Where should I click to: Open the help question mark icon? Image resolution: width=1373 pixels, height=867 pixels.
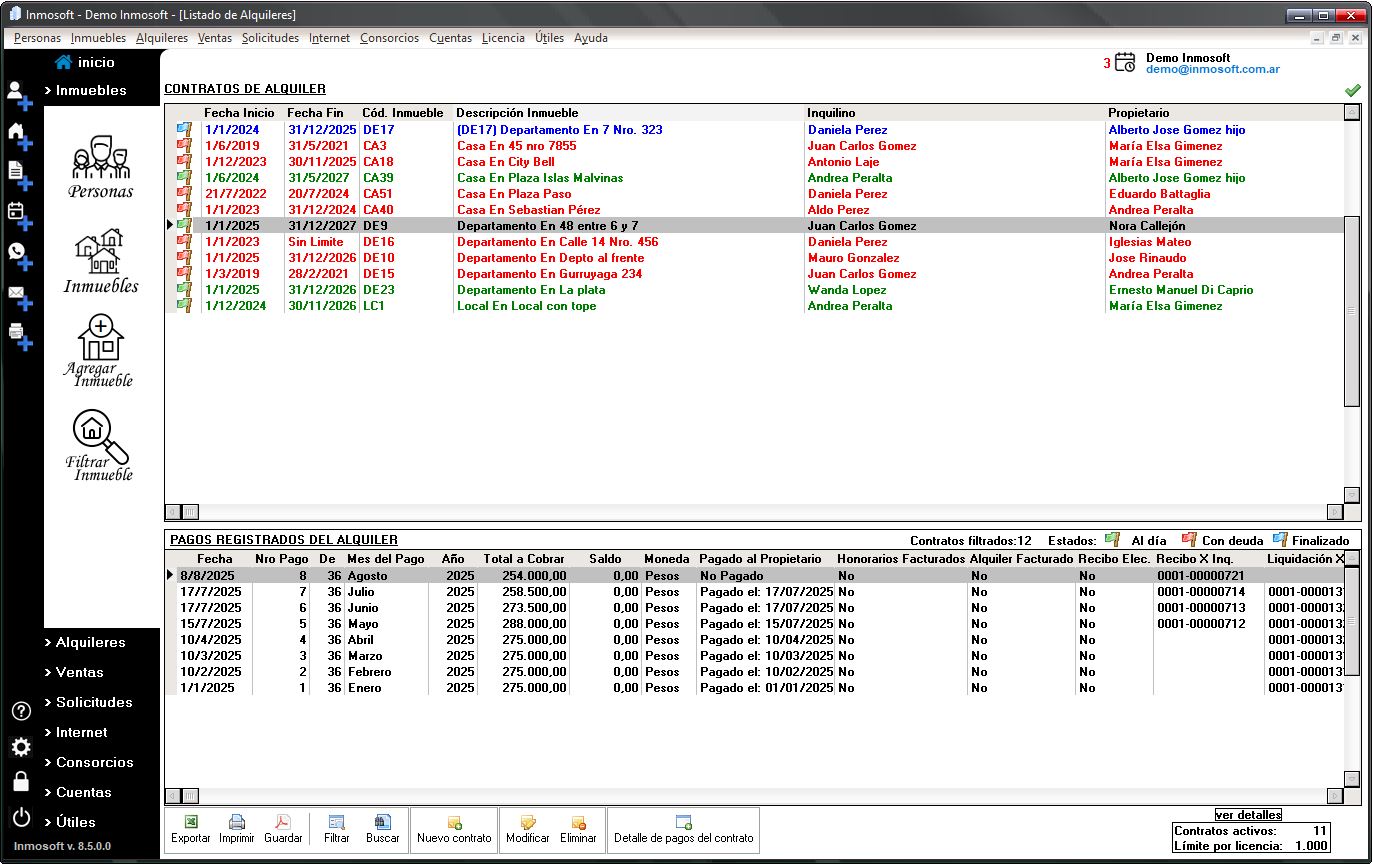coord(21,711)
